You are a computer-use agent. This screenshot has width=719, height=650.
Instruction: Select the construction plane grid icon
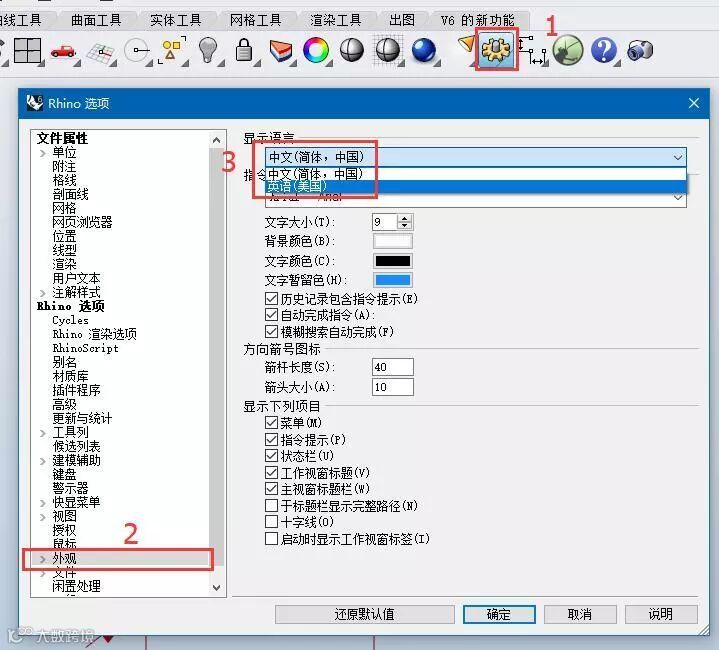[101, 53]
